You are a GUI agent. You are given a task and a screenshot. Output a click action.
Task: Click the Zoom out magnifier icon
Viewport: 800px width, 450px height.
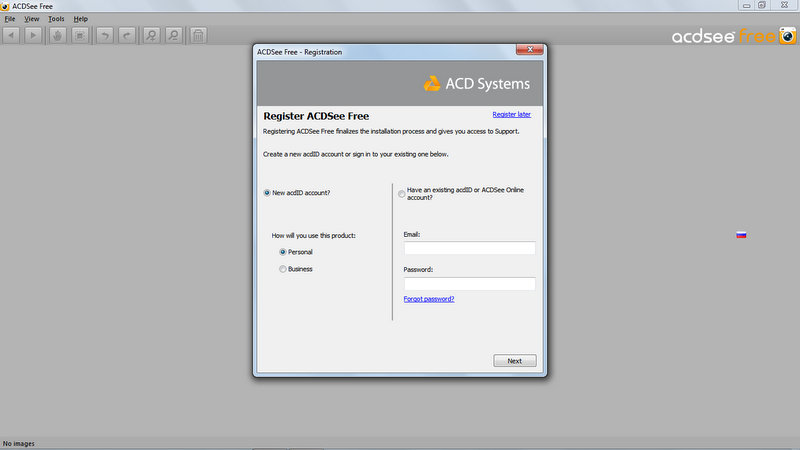[174, 35]
